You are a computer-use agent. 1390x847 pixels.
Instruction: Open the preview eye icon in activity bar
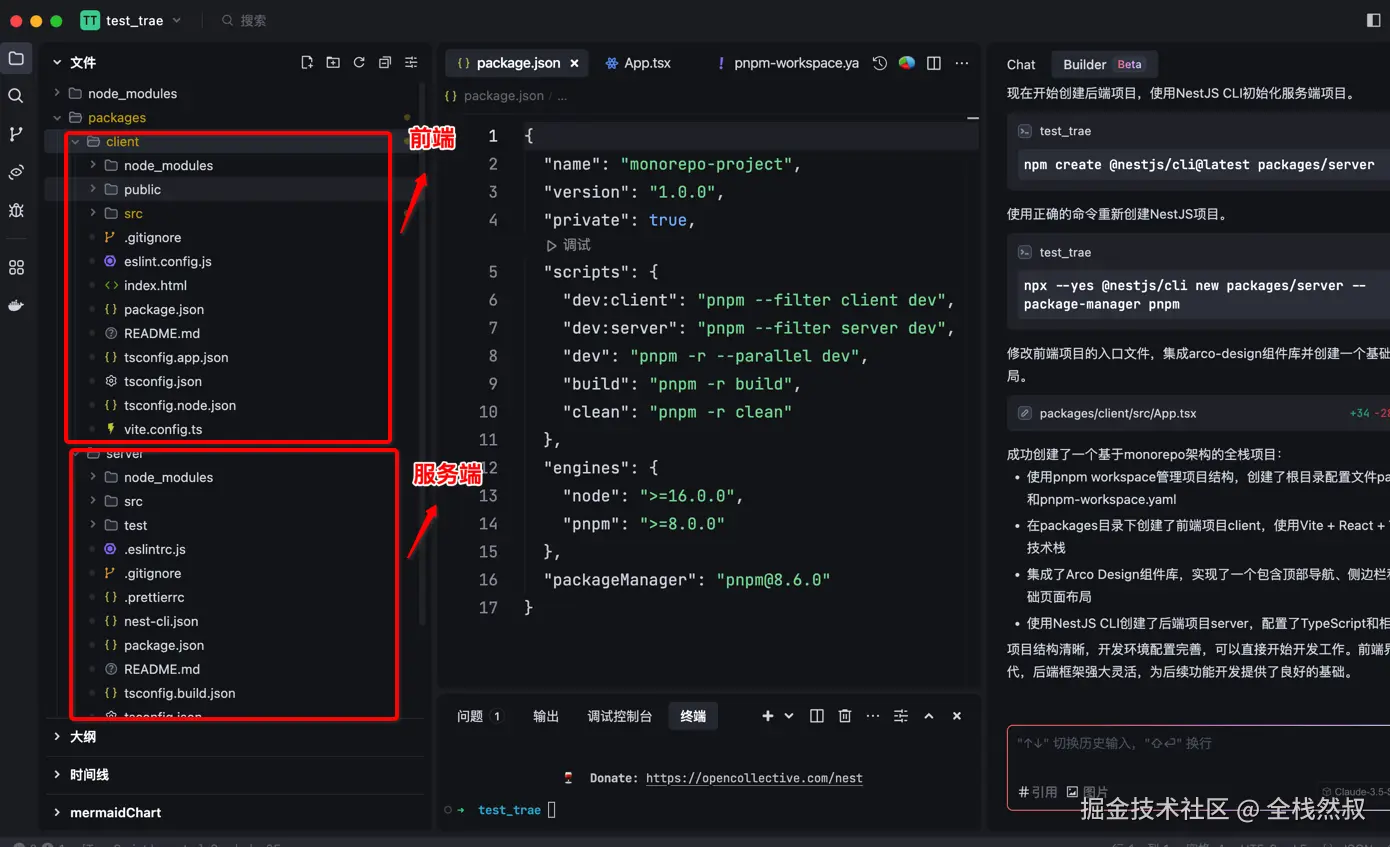(16, 172)
